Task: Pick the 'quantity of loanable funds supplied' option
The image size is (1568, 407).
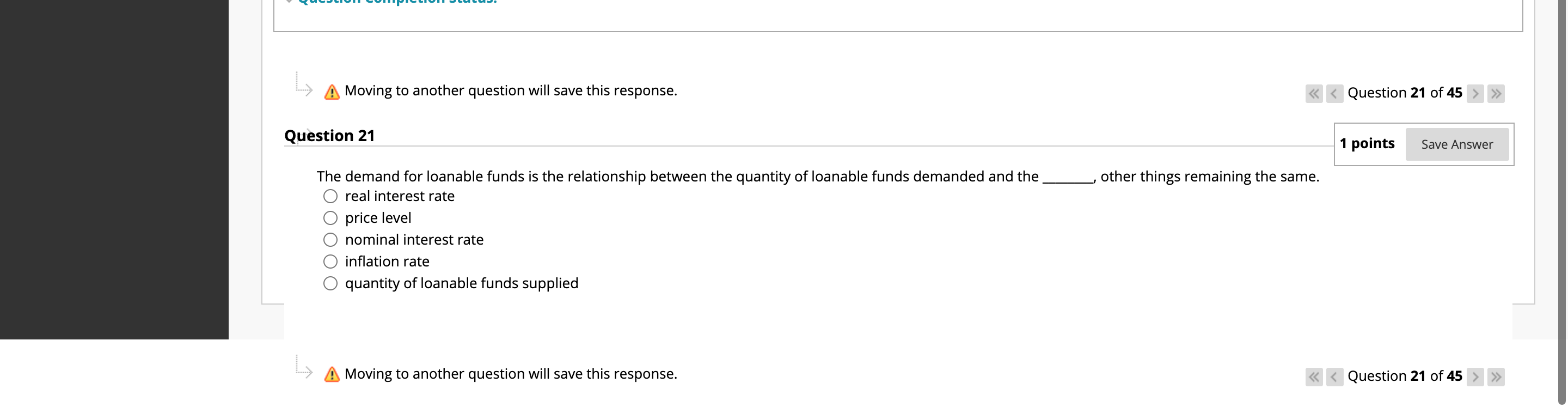Action: pyautogui.click(x=330, y=283)
